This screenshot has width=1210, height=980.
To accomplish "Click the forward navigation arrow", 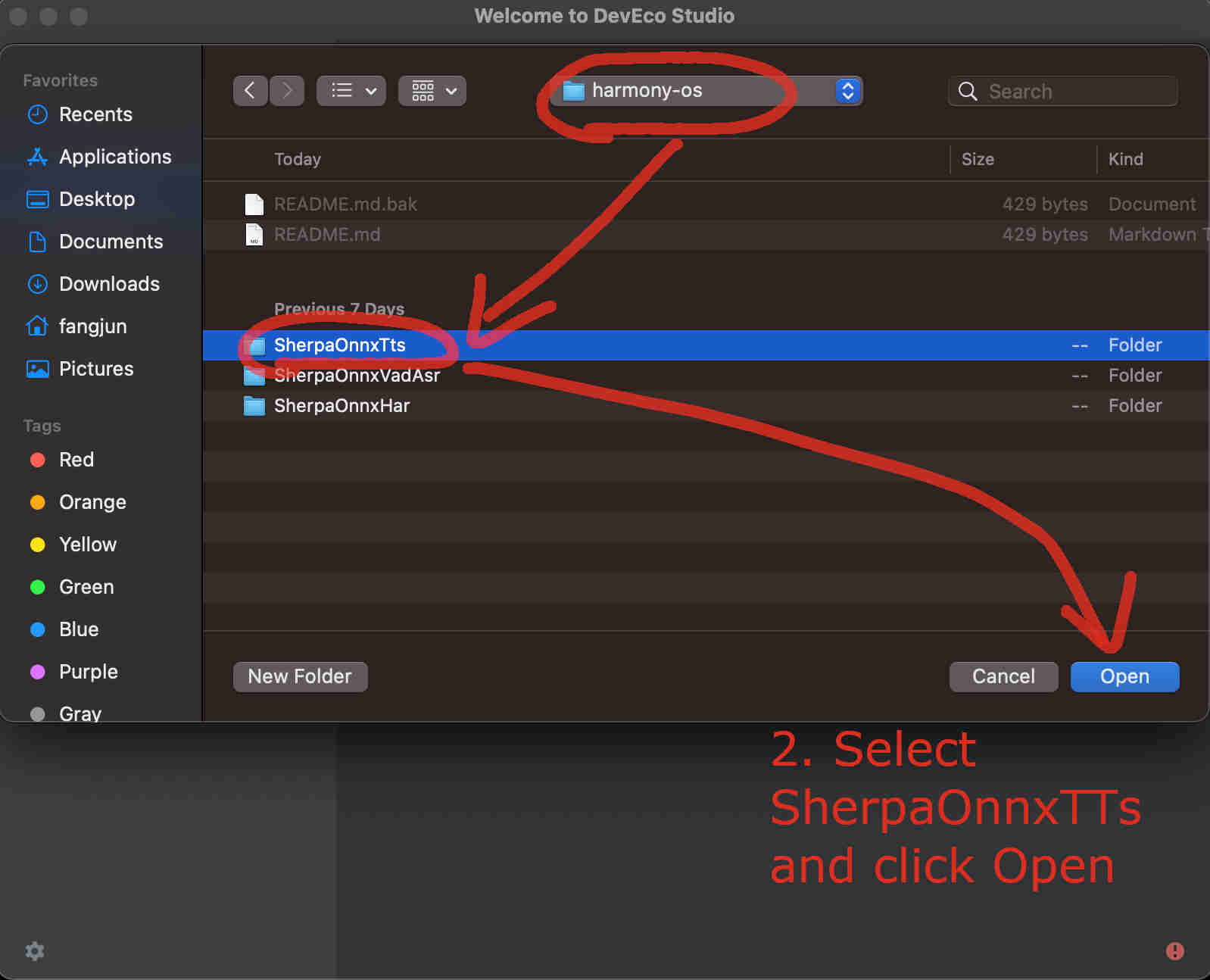I will point(287,91).
